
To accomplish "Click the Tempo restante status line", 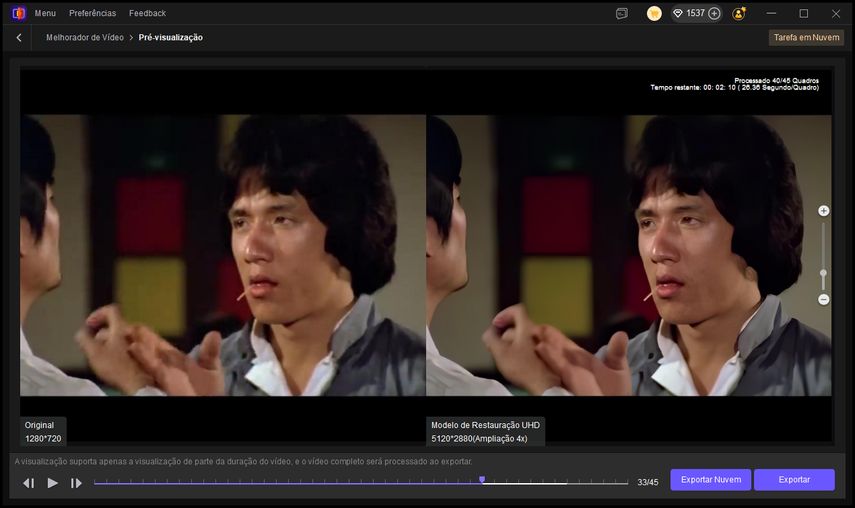I will pos(734,88).
